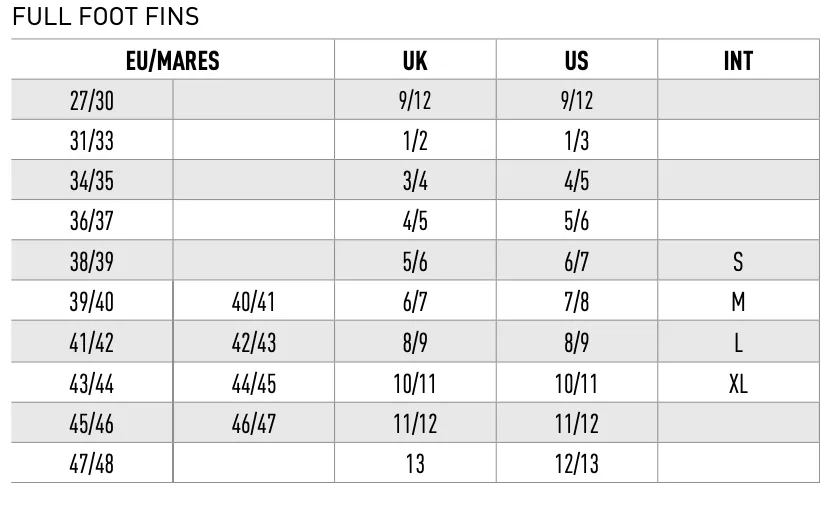Click the FULL FOOT FINS title

(106, 16)
